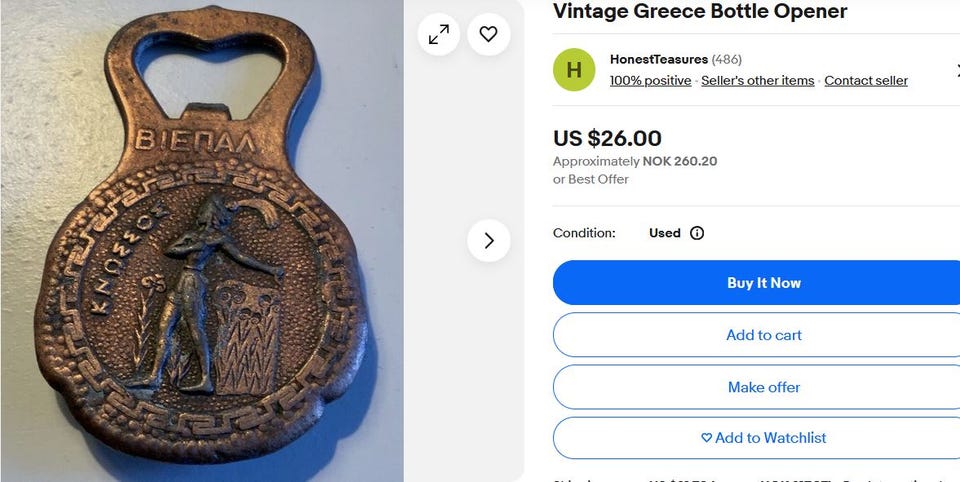
Task: Click the green seller avatar H
Action: coord(574,70)
